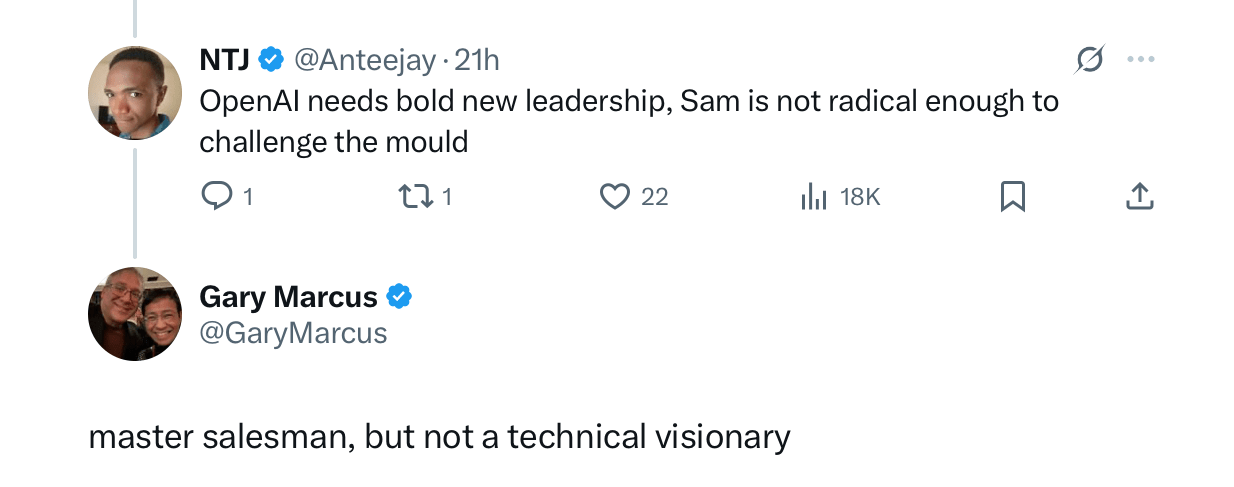Visit the @Anteejay handle link
The height and width of the screenshot is (487, 1234).
(x=365, y=60)
